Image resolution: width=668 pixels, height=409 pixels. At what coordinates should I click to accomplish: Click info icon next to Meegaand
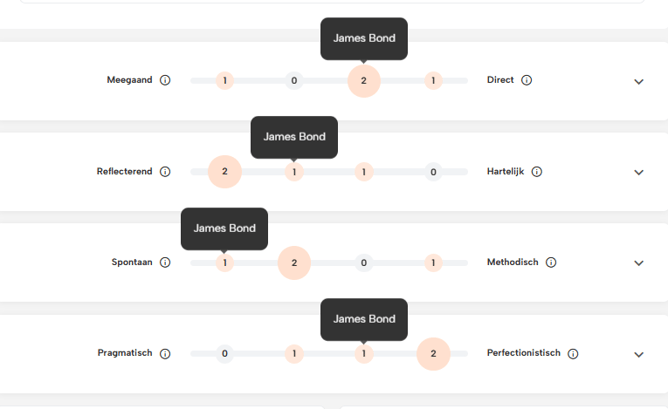[x=165, y=80]
